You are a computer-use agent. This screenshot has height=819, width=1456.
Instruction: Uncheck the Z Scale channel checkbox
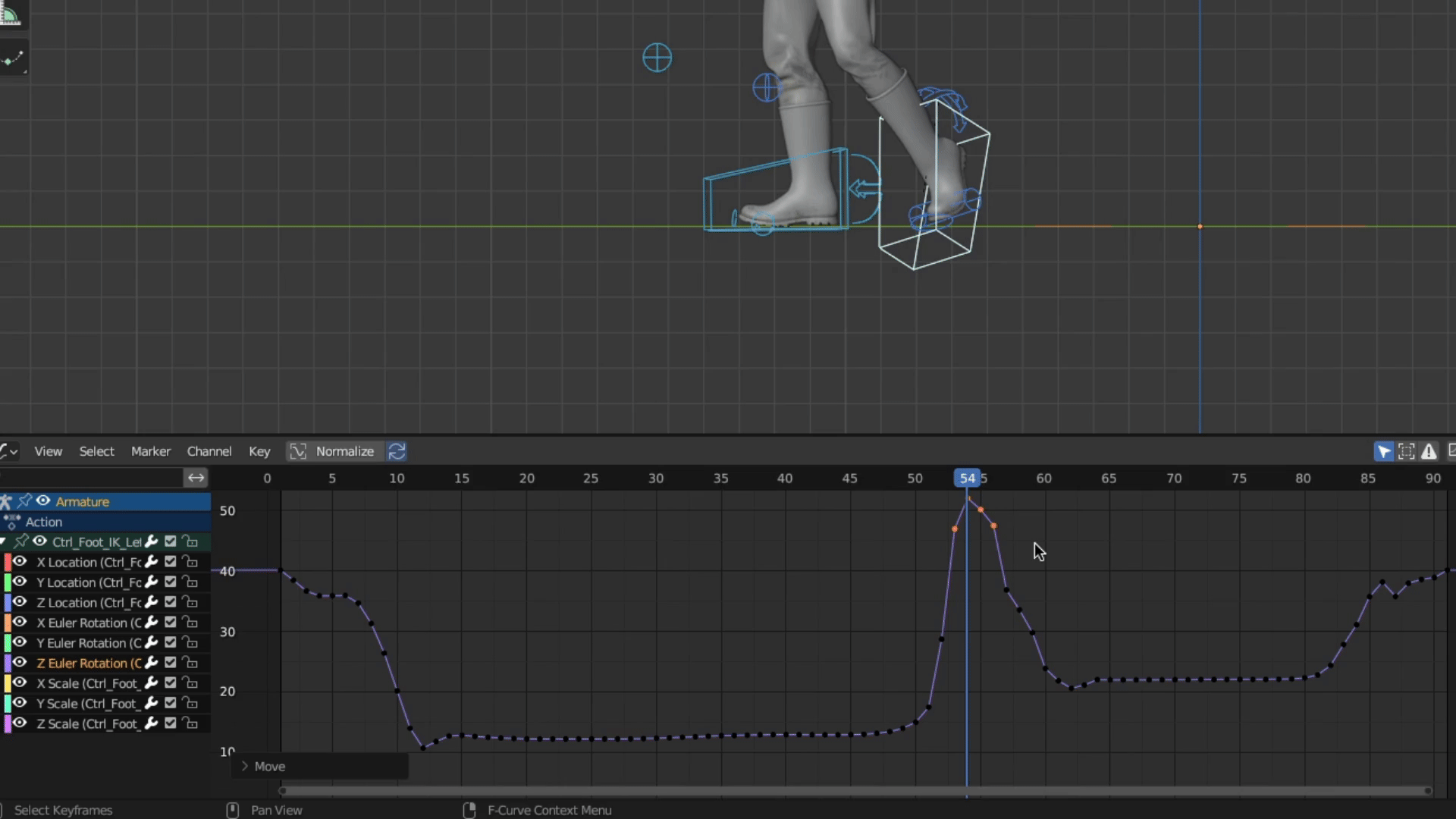tap(171, 723)
